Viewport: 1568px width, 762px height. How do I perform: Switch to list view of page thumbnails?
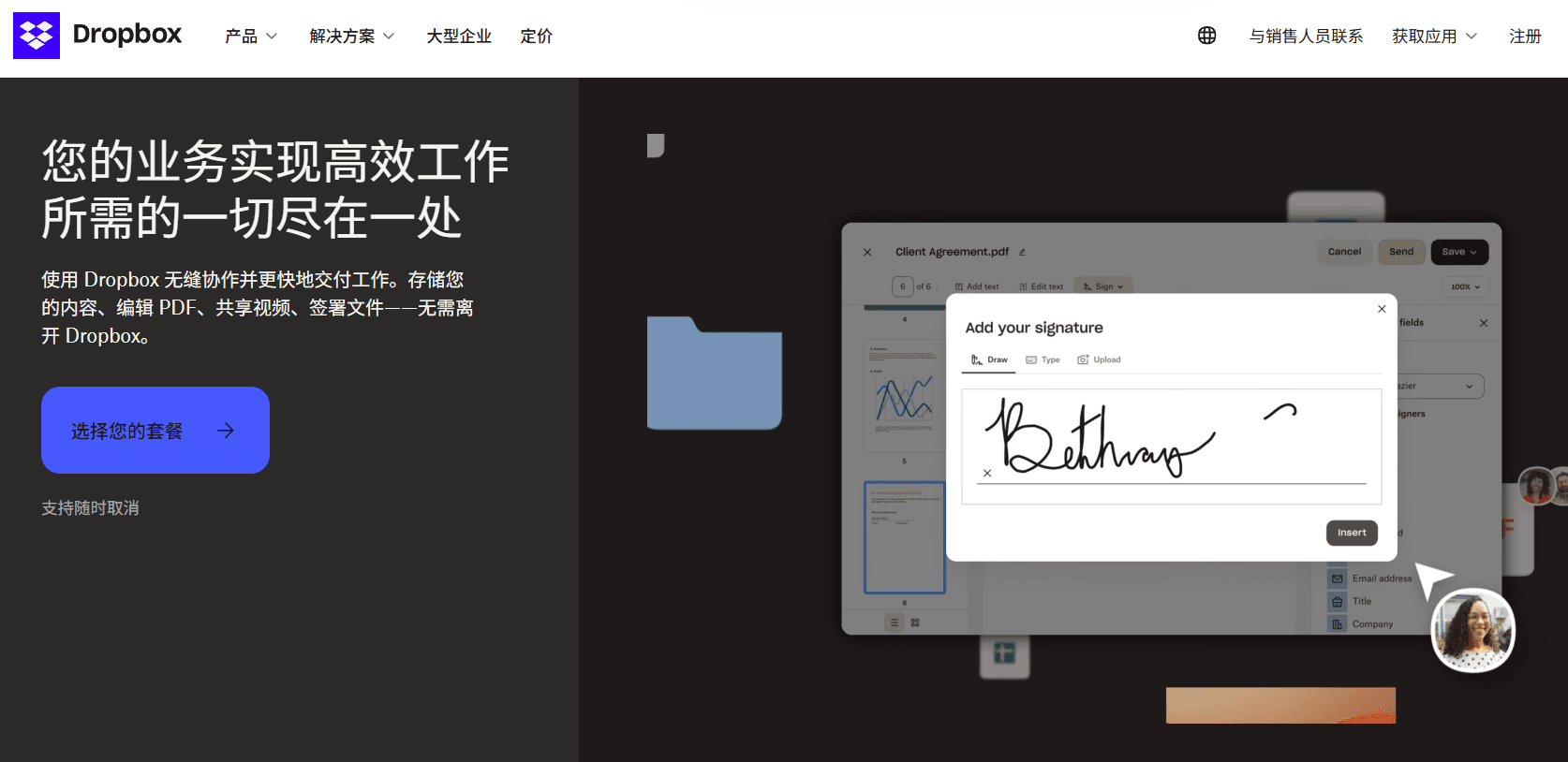coord(894,623)
